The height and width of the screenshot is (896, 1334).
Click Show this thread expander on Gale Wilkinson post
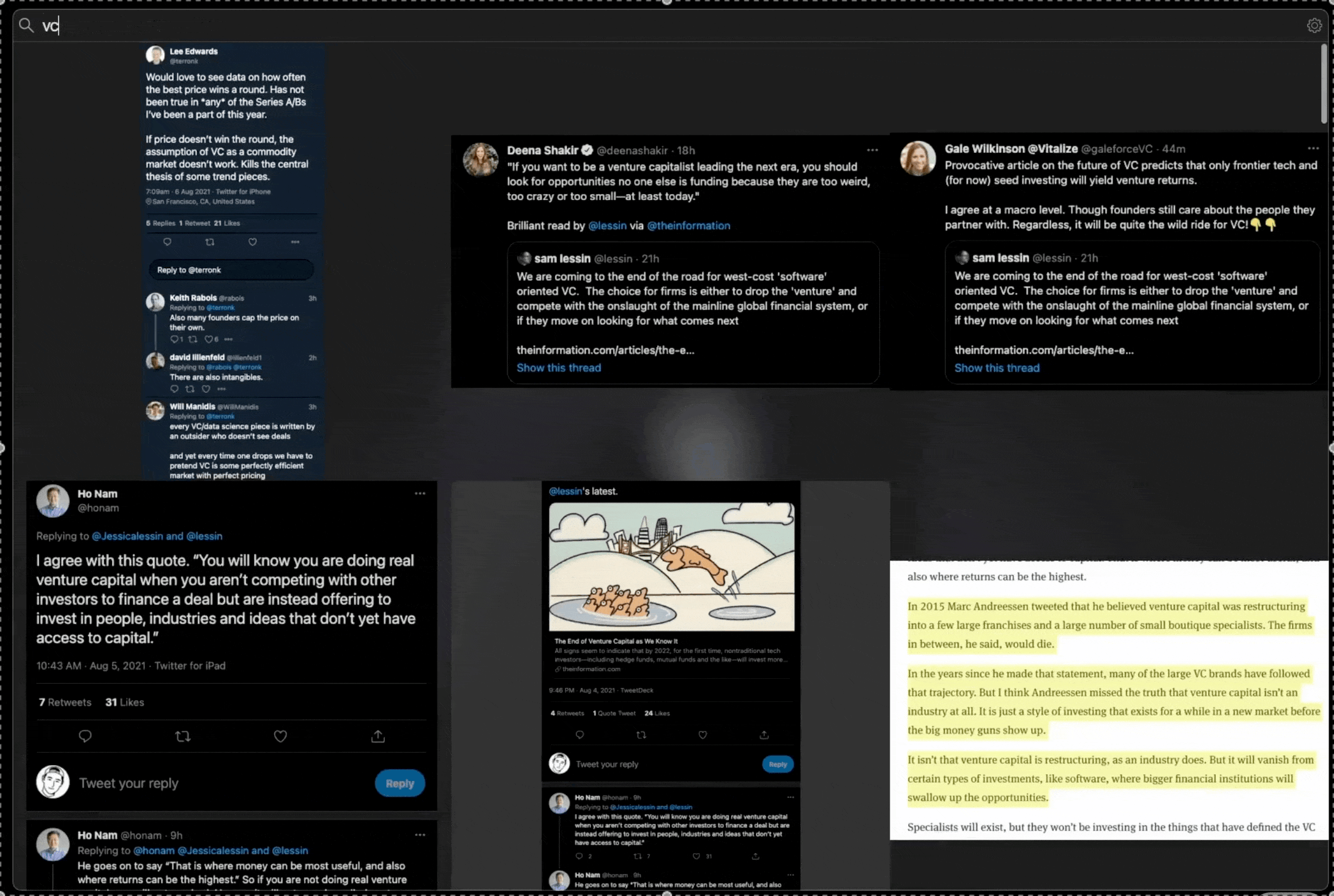coord(997,368)
